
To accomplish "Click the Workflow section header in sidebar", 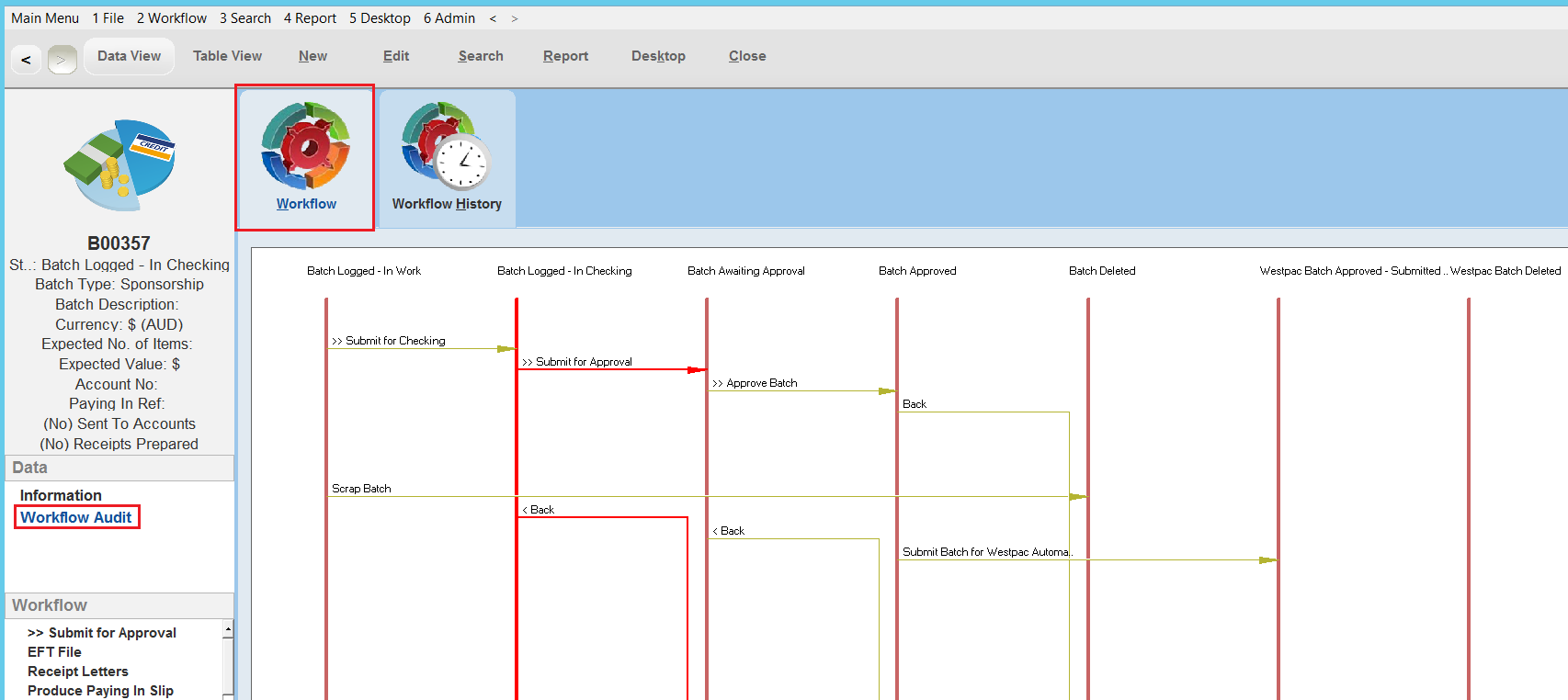I will click(x=119, y=605).
